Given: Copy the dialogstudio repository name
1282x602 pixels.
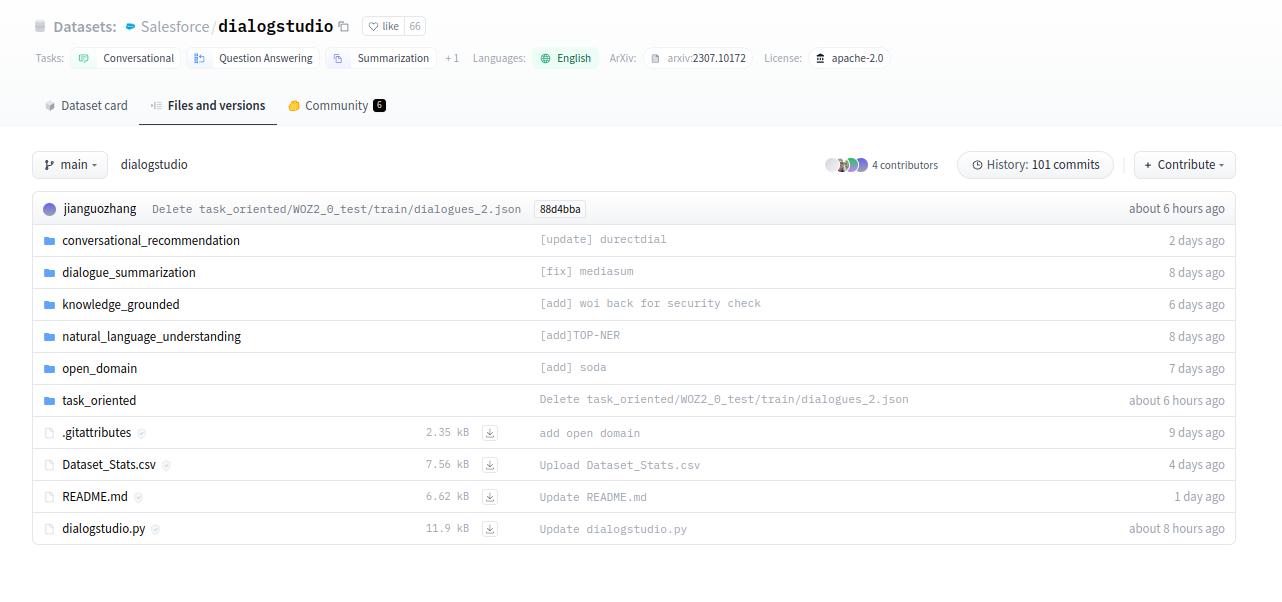Looking at the screenshot, I should coord(343,26).
